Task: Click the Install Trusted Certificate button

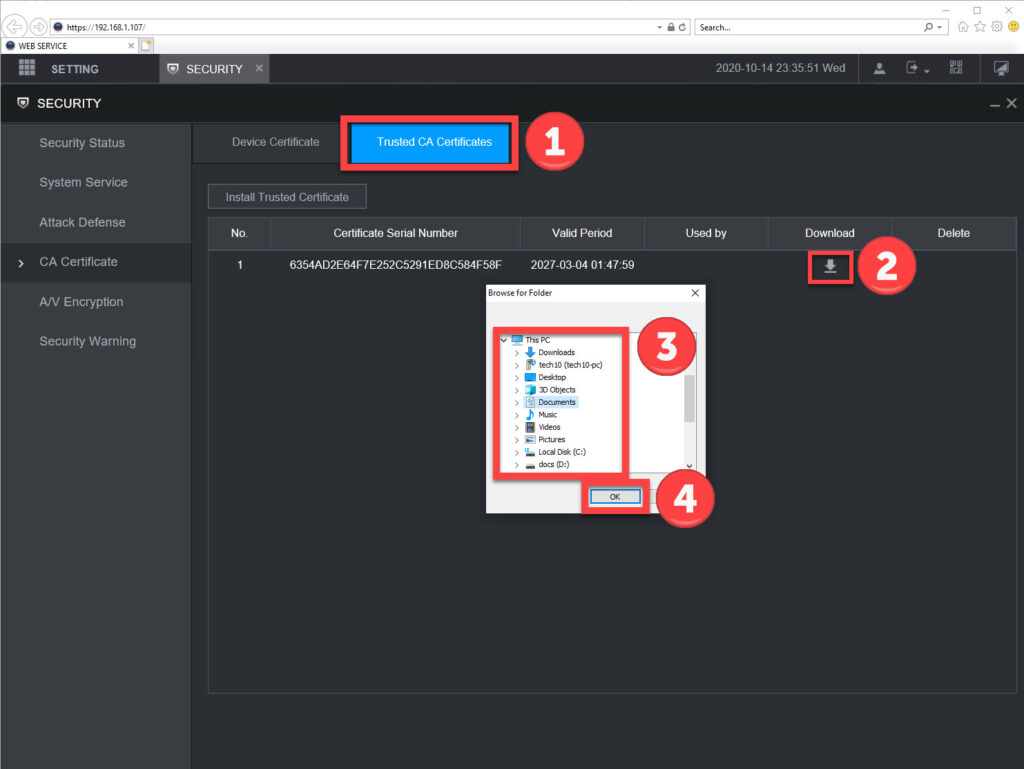Action: pyautogui.click(x=287, y=197)
